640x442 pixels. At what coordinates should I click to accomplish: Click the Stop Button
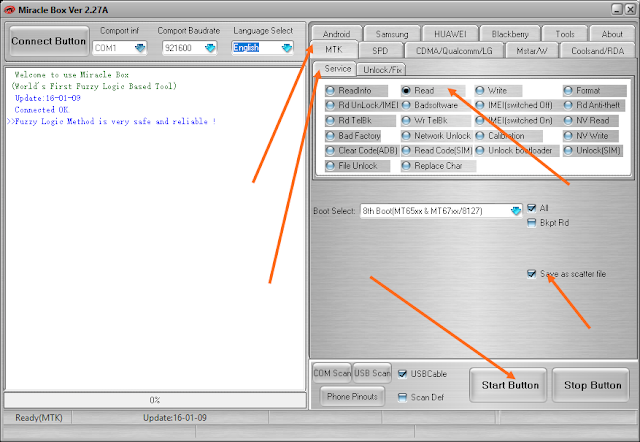(591, 385)
